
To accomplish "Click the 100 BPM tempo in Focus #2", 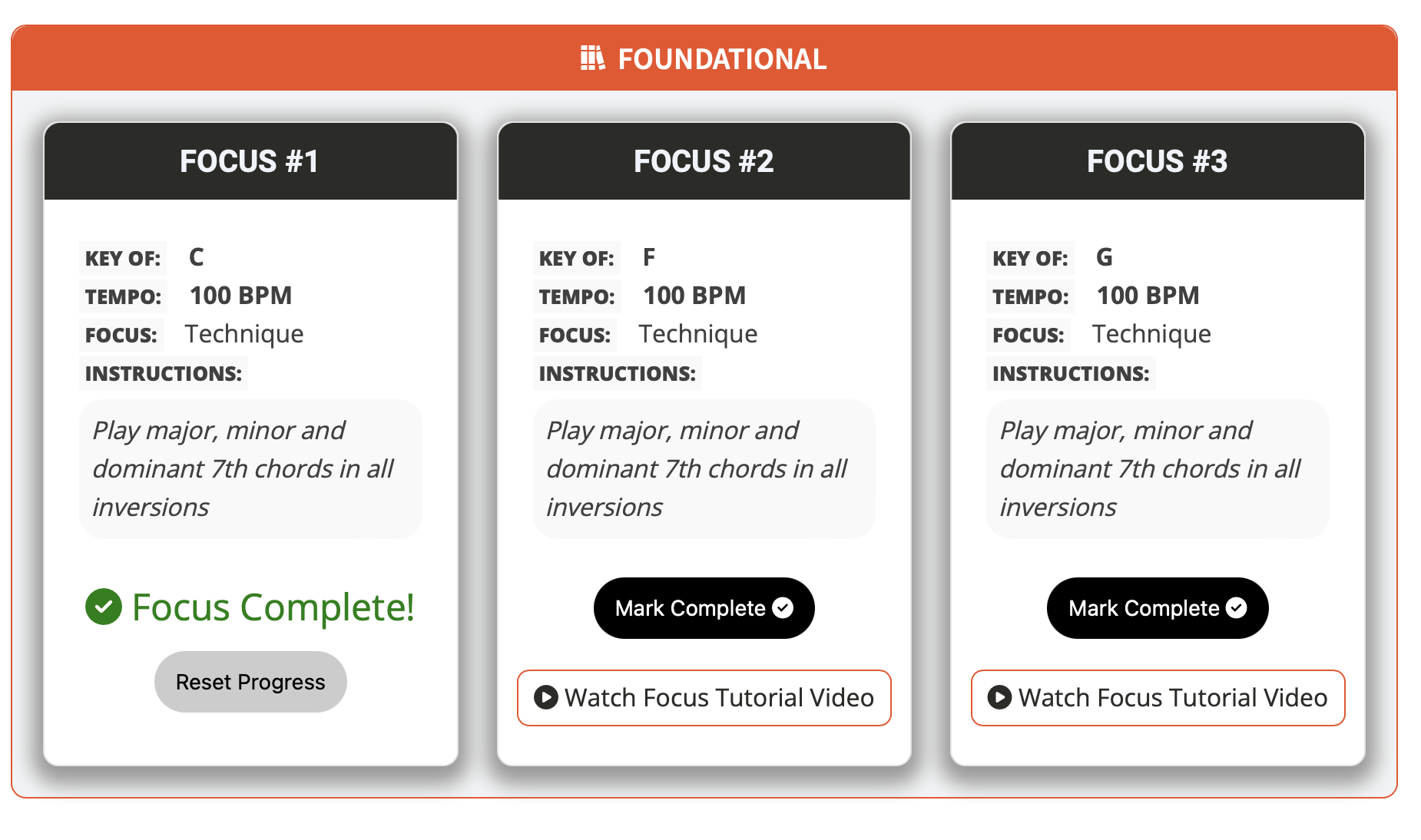I will 694,296.
